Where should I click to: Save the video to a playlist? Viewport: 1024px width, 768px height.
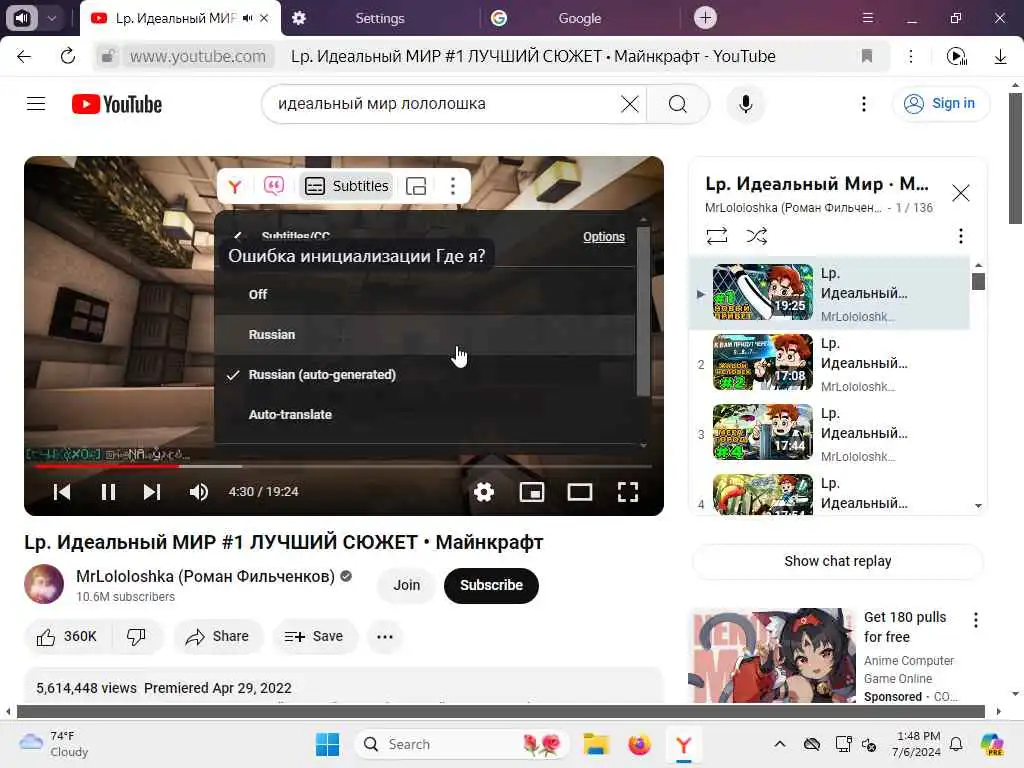click(314, 637)
